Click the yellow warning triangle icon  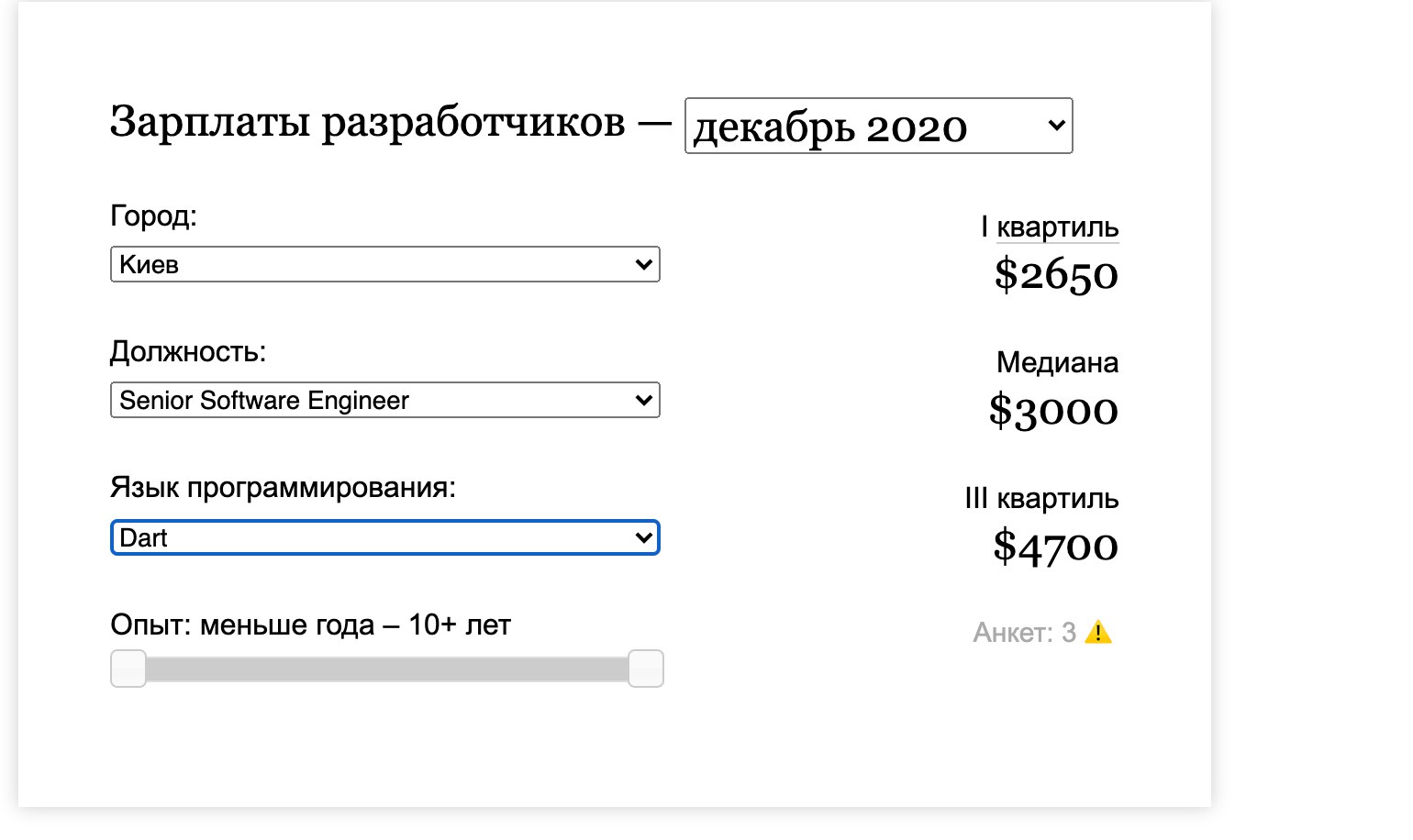point(1098,633)
